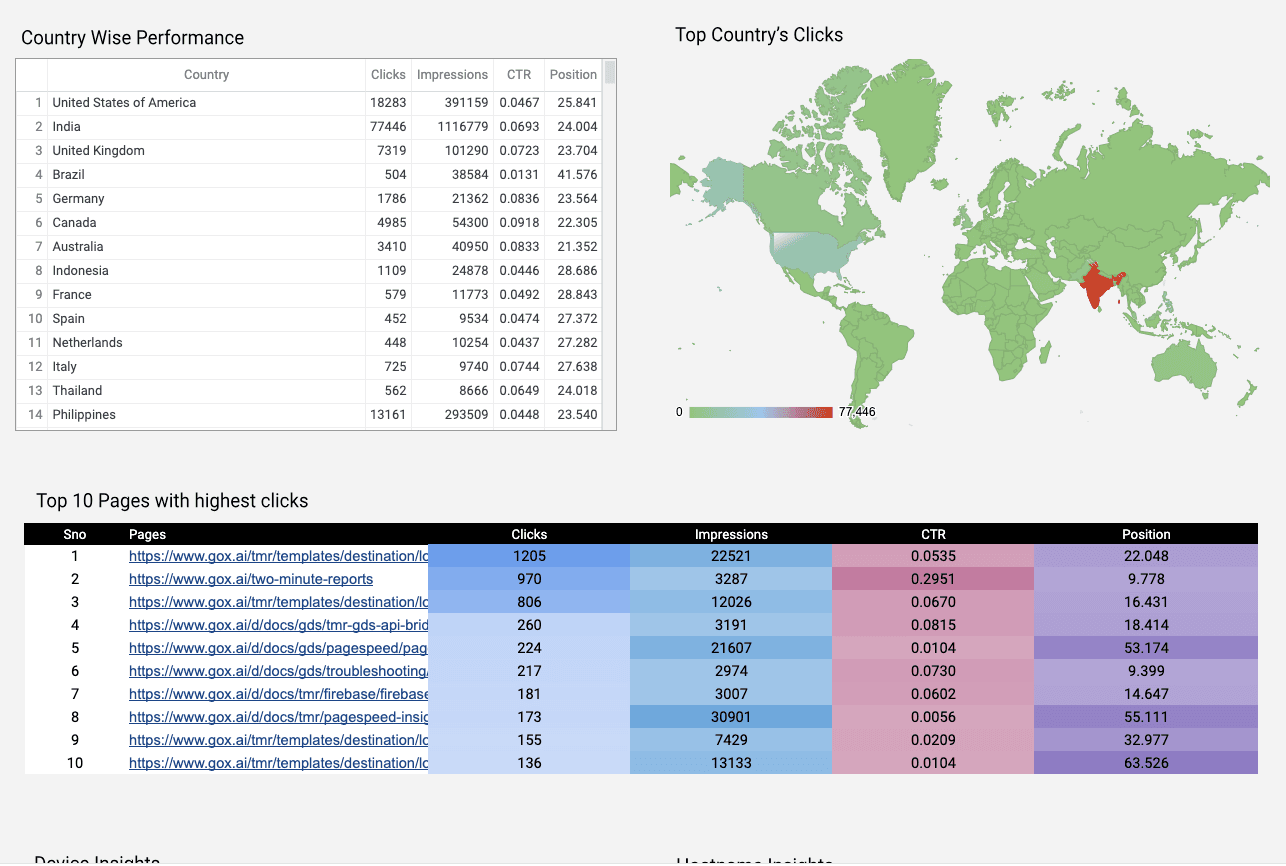The image size is (1286, 866).
Task: Click India's clicks value 77446
Action: pos(388,127)
